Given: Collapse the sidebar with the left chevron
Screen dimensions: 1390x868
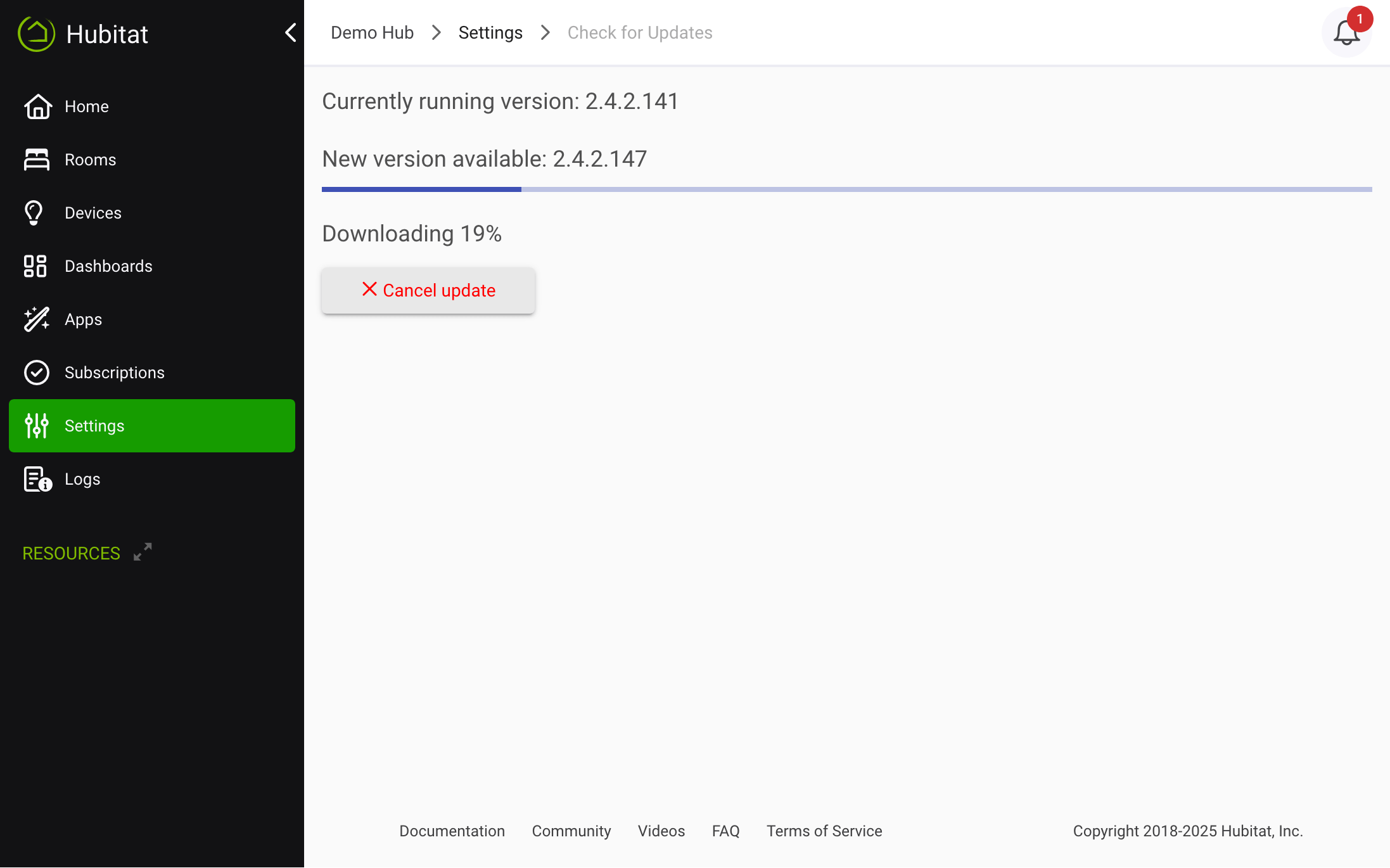Looking at the screenshot, I should point(291,32).
